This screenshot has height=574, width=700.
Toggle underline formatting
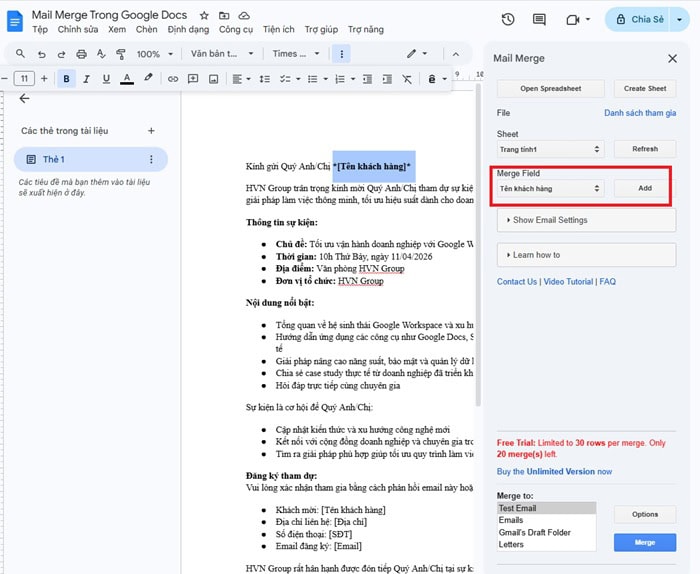click(106, 79)
